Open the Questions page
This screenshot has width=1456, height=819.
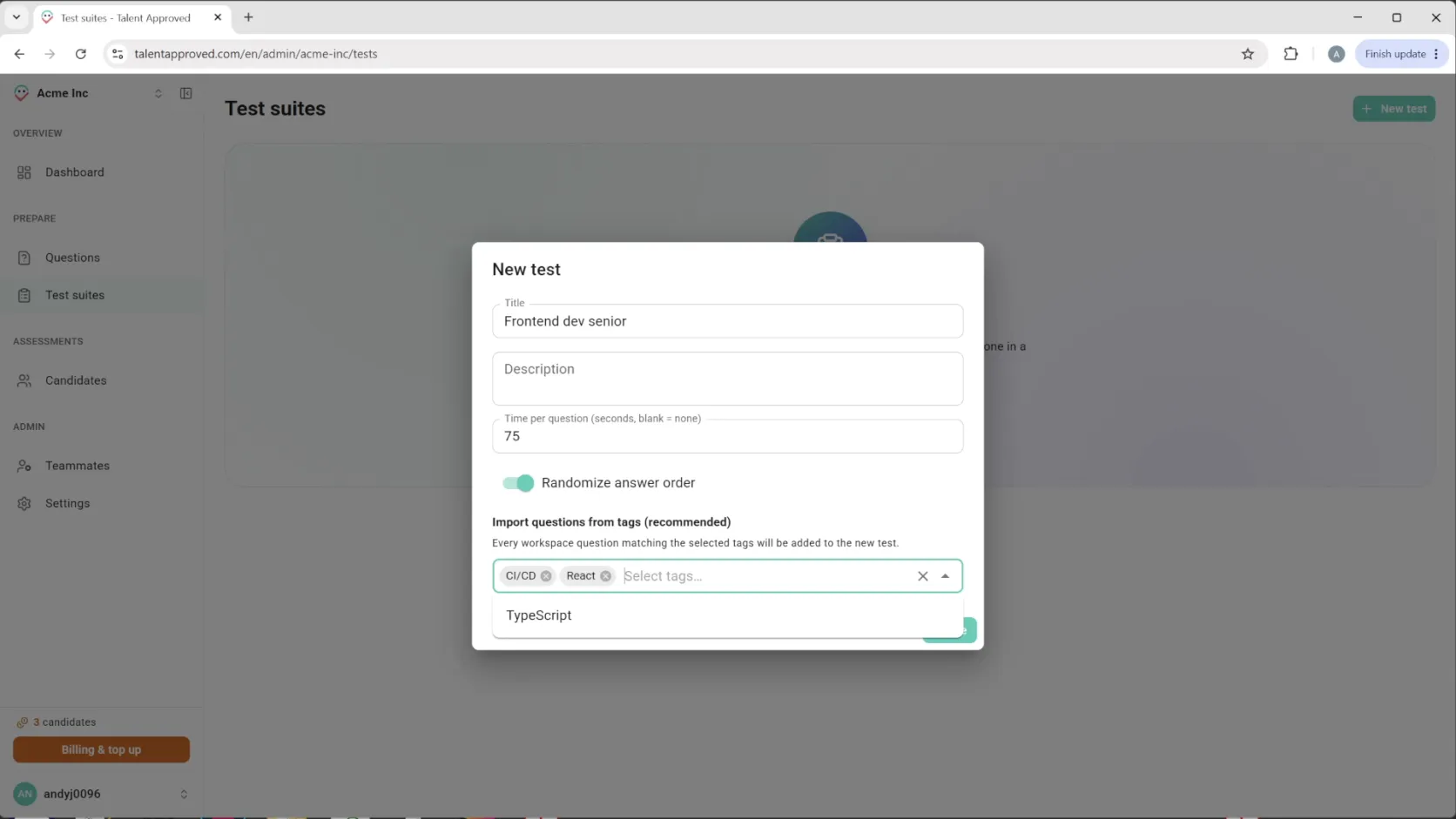coord(101,258)
